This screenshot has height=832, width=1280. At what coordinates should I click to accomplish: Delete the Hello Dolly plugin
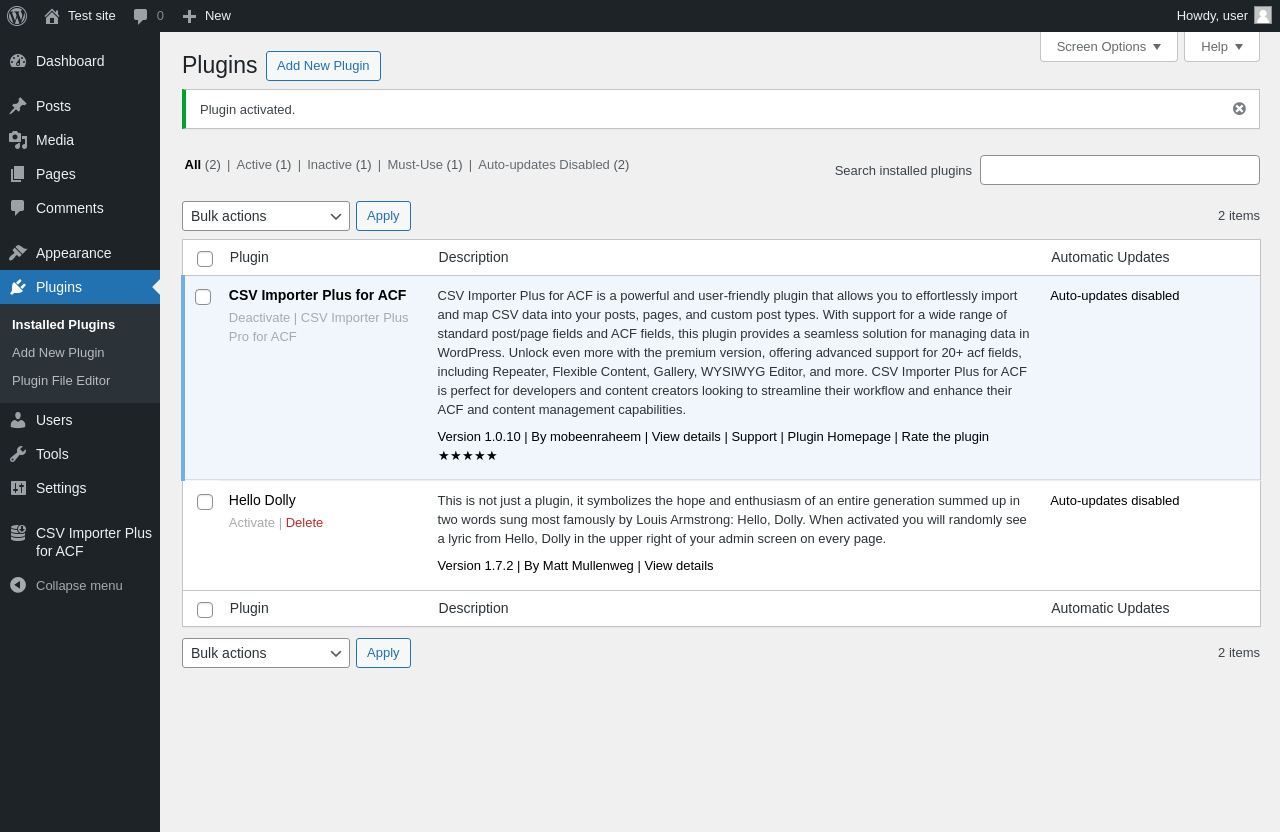(304, 523)
